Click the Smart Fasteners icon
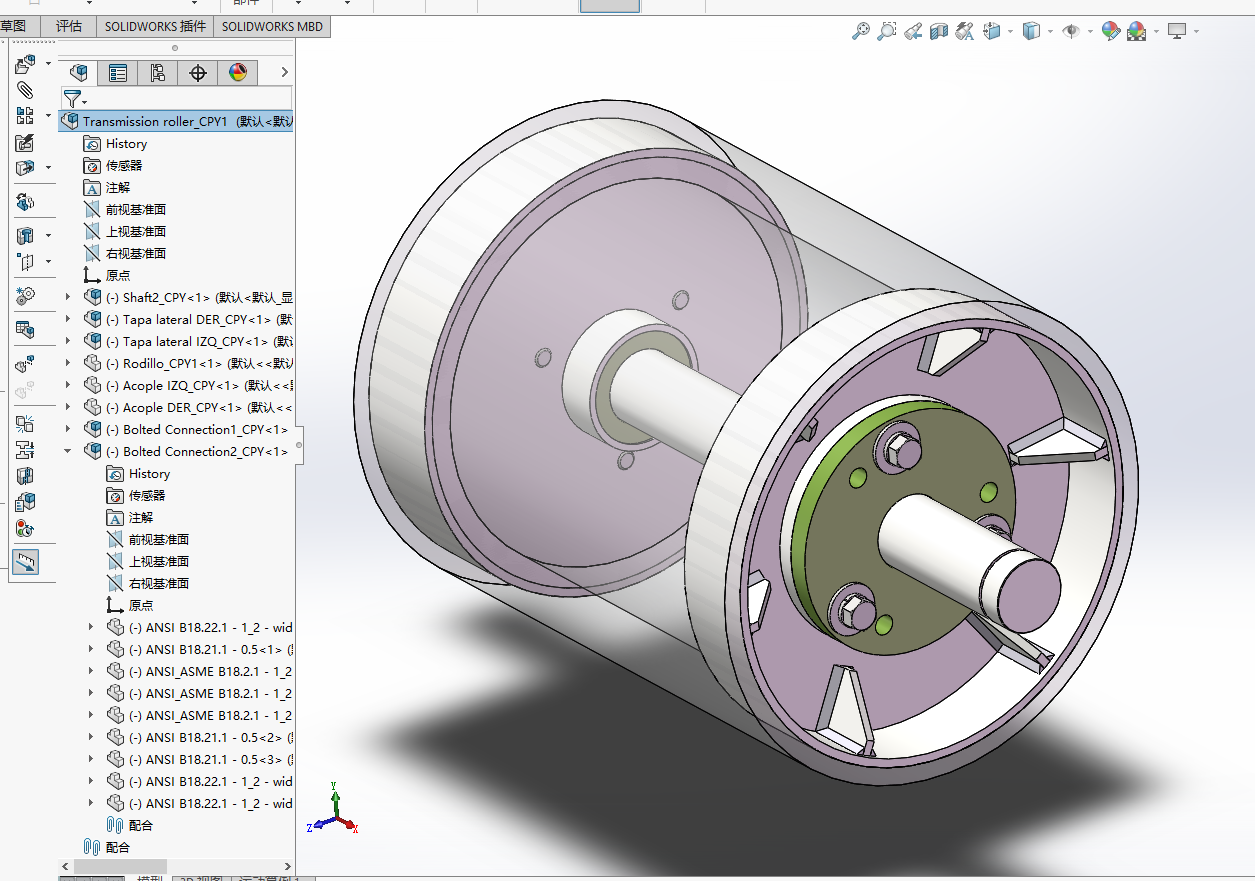 (25, 142)
